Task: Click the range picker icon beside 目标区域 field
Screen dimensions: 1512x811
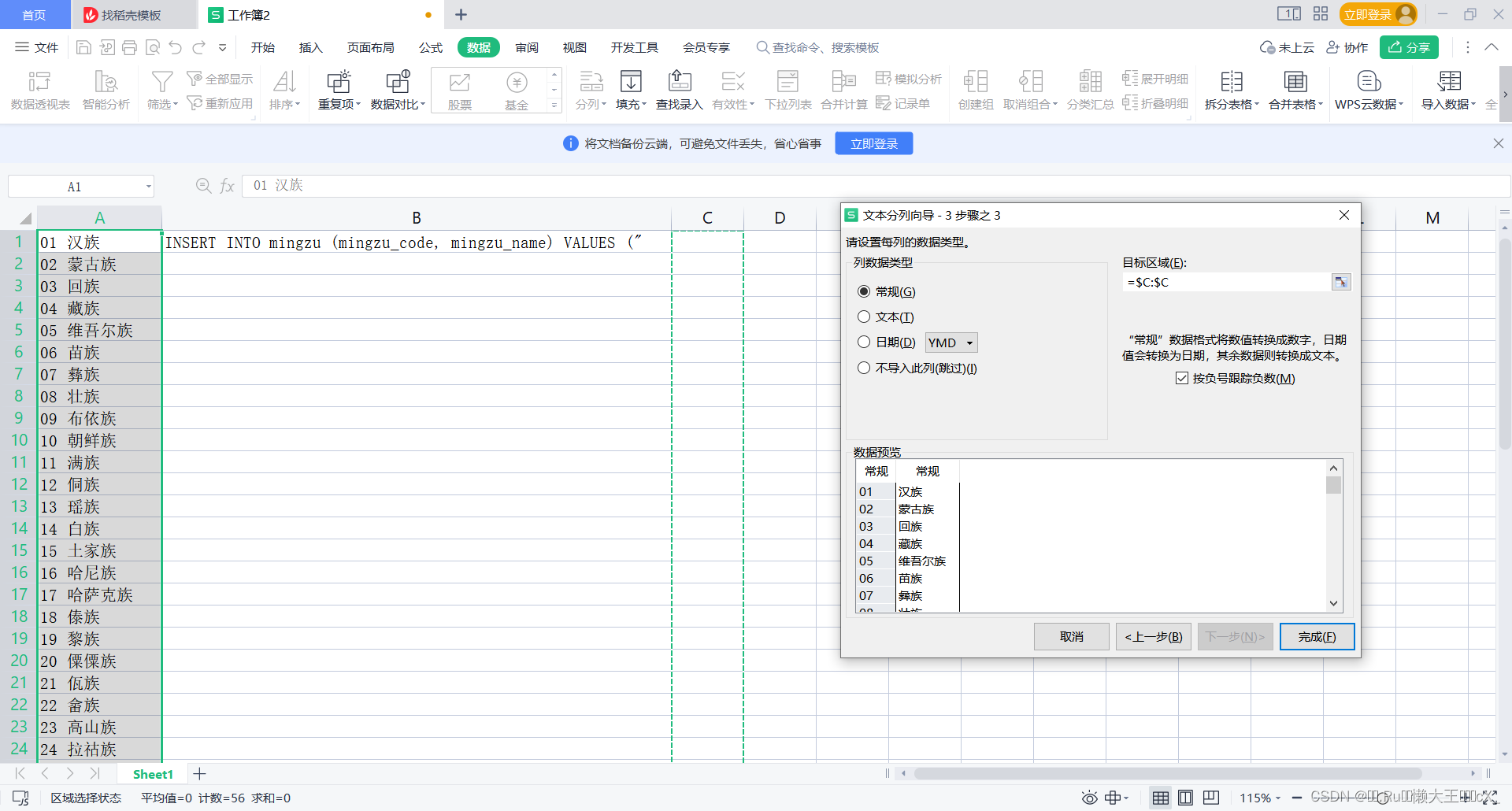Action: pyautogui.click(x=1340, y=282)
